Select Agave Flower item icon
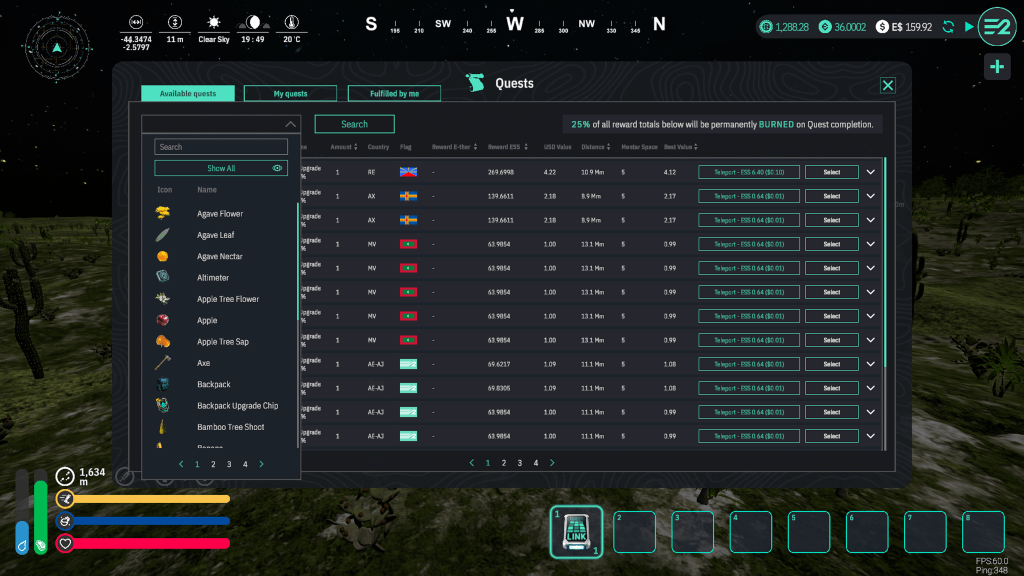The width and height of the screenshot is (1024, 576). click(x=163, y=213)
